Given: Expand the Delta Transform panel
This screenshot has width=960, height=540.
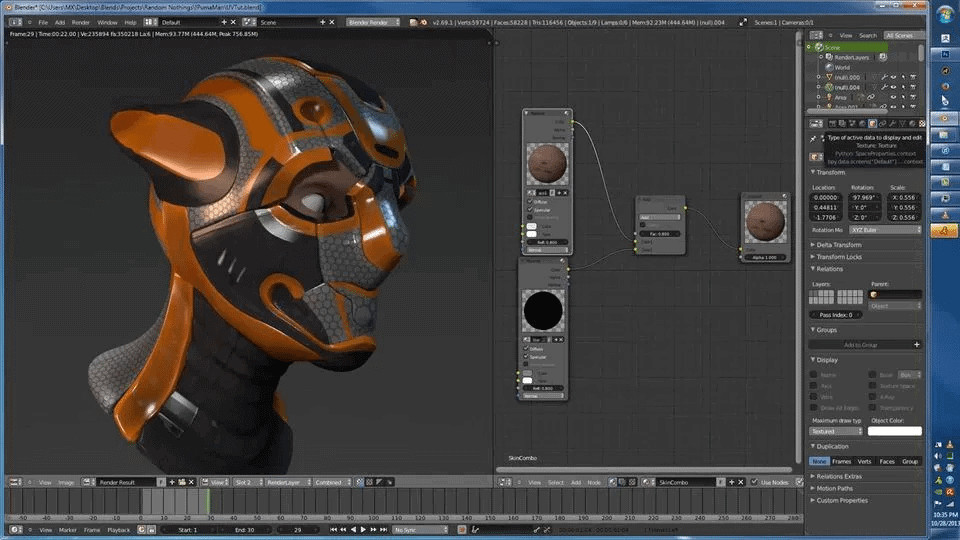Looking at the screenshot, I should click(x=838, y=245).
